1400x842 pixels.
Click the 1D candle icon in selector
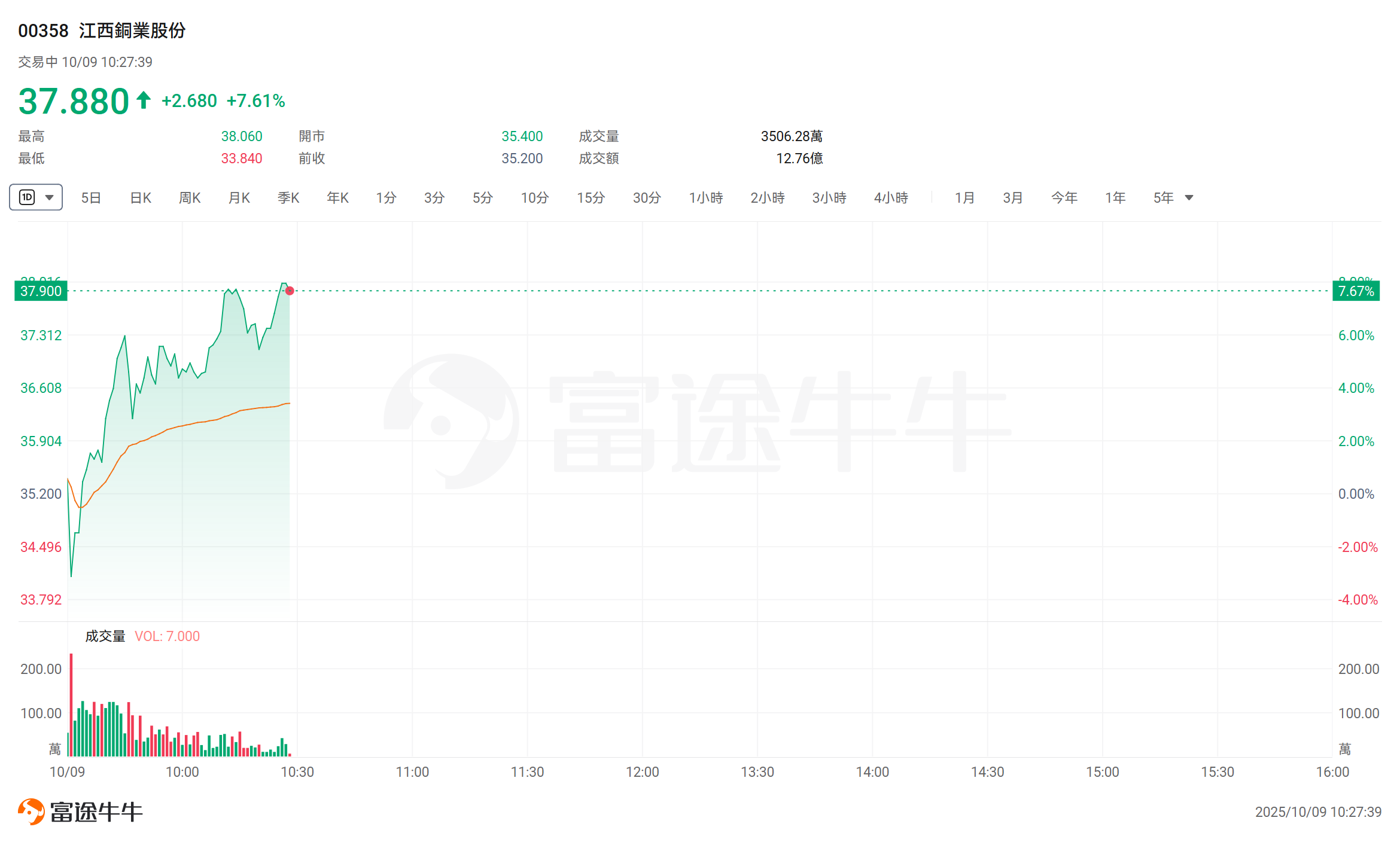tap(28, 197)
